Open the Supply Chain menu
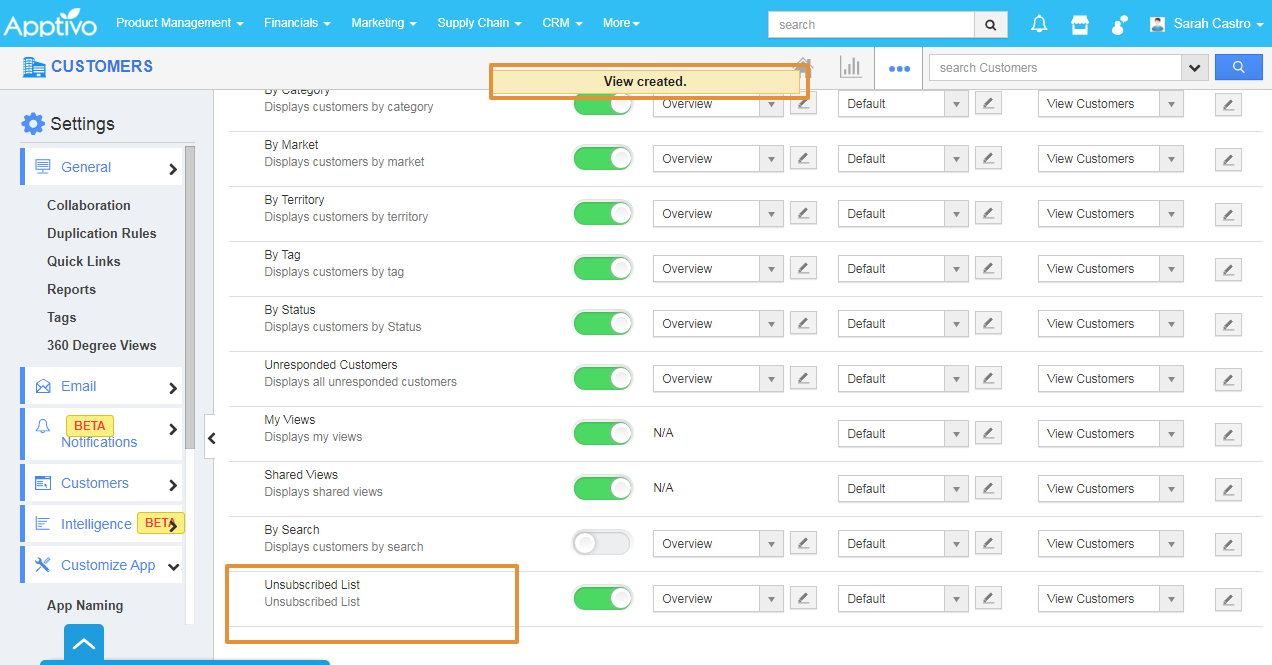The width and height of the screenshot is (1272, 665). 479,23
